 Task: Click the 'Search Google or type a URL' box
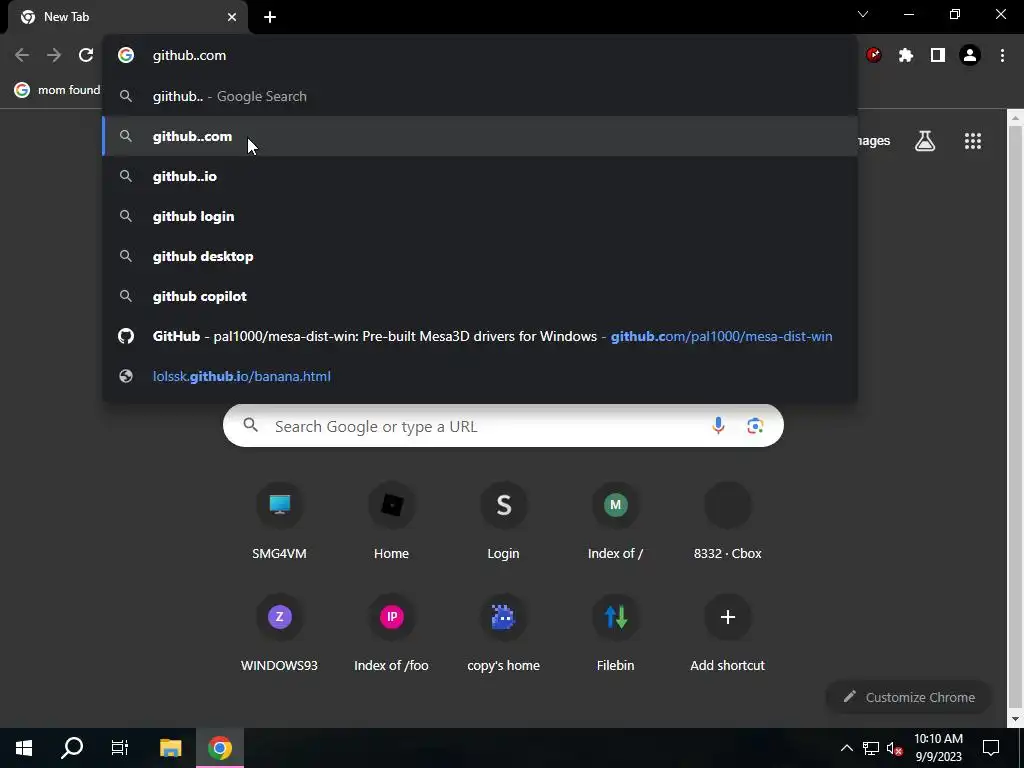503,426
